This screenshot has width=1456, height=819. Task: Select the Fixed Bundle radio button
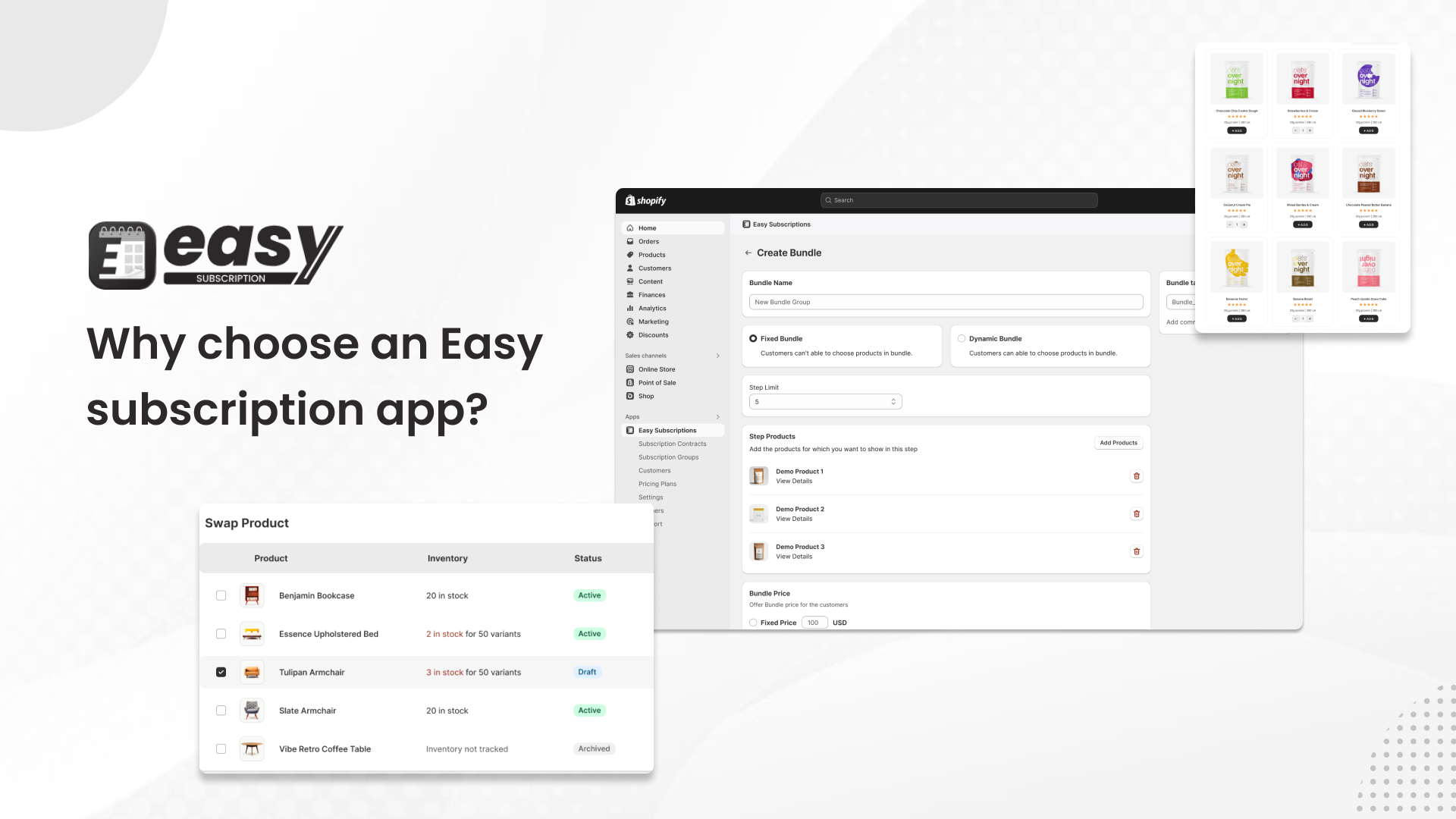click(754, 338)
